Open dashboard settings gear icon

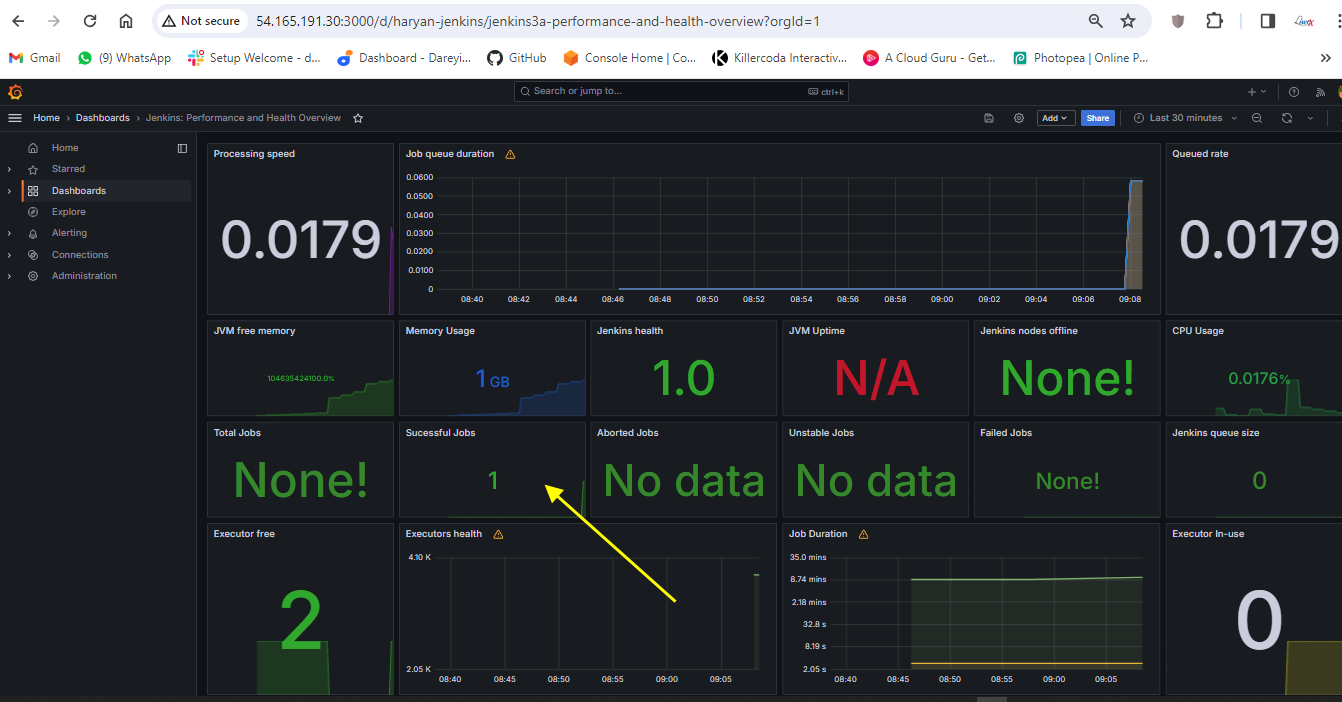click(1019, 118)
